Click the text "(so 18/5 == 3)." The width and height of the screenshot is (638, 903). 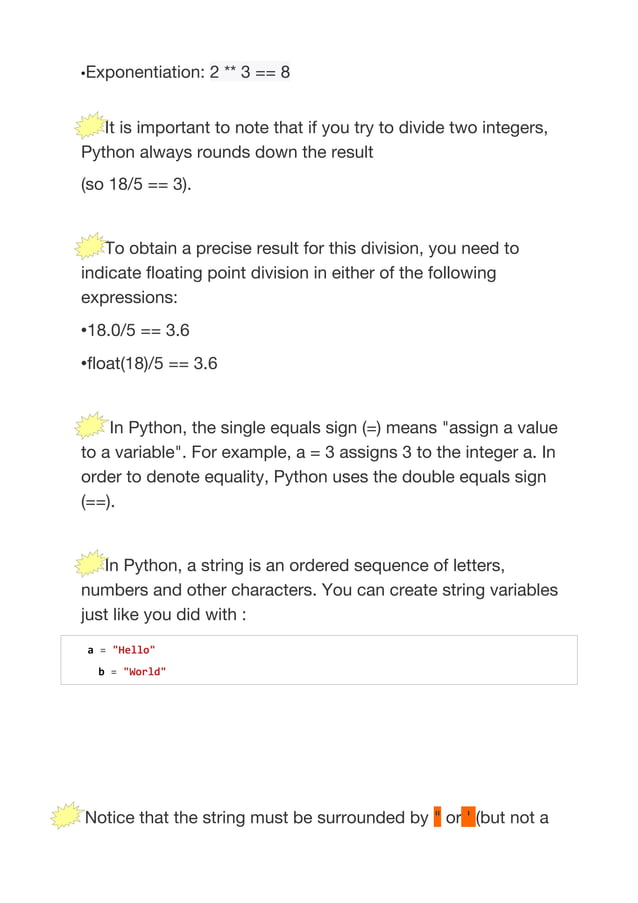(136, 184)
